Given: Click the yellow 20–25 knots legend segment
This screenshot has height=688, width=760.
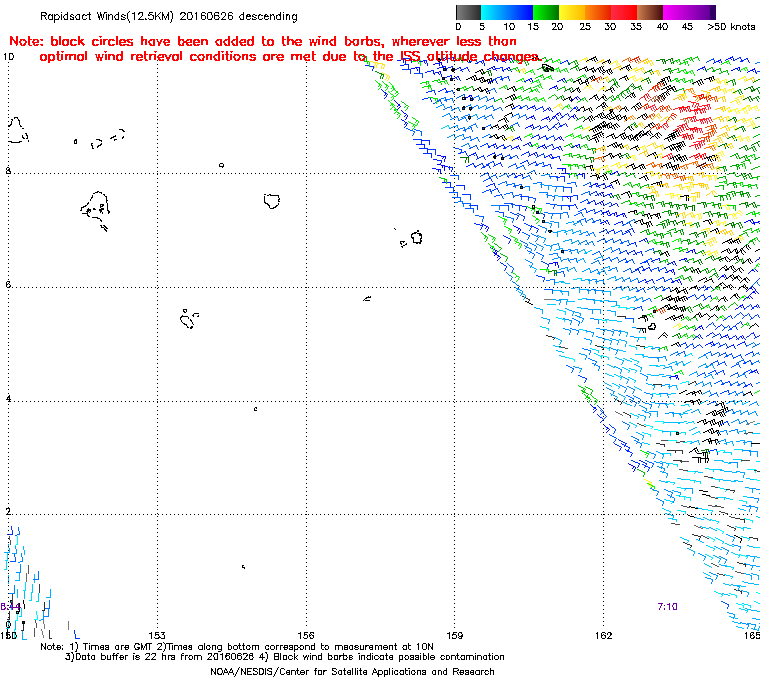Looking at the screenshot, I should (572, 12).
